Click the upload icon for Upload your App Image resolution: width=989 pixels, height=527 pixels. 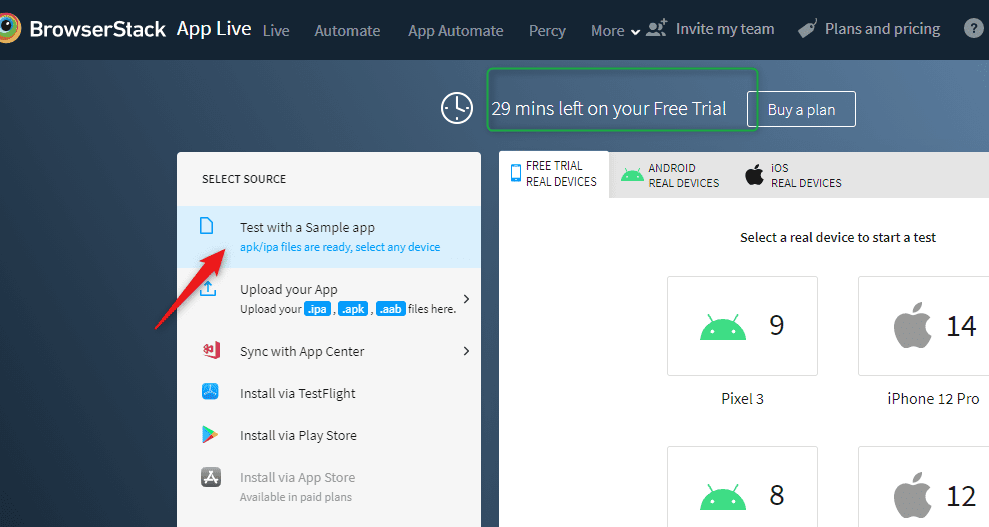tap(208, 289)
